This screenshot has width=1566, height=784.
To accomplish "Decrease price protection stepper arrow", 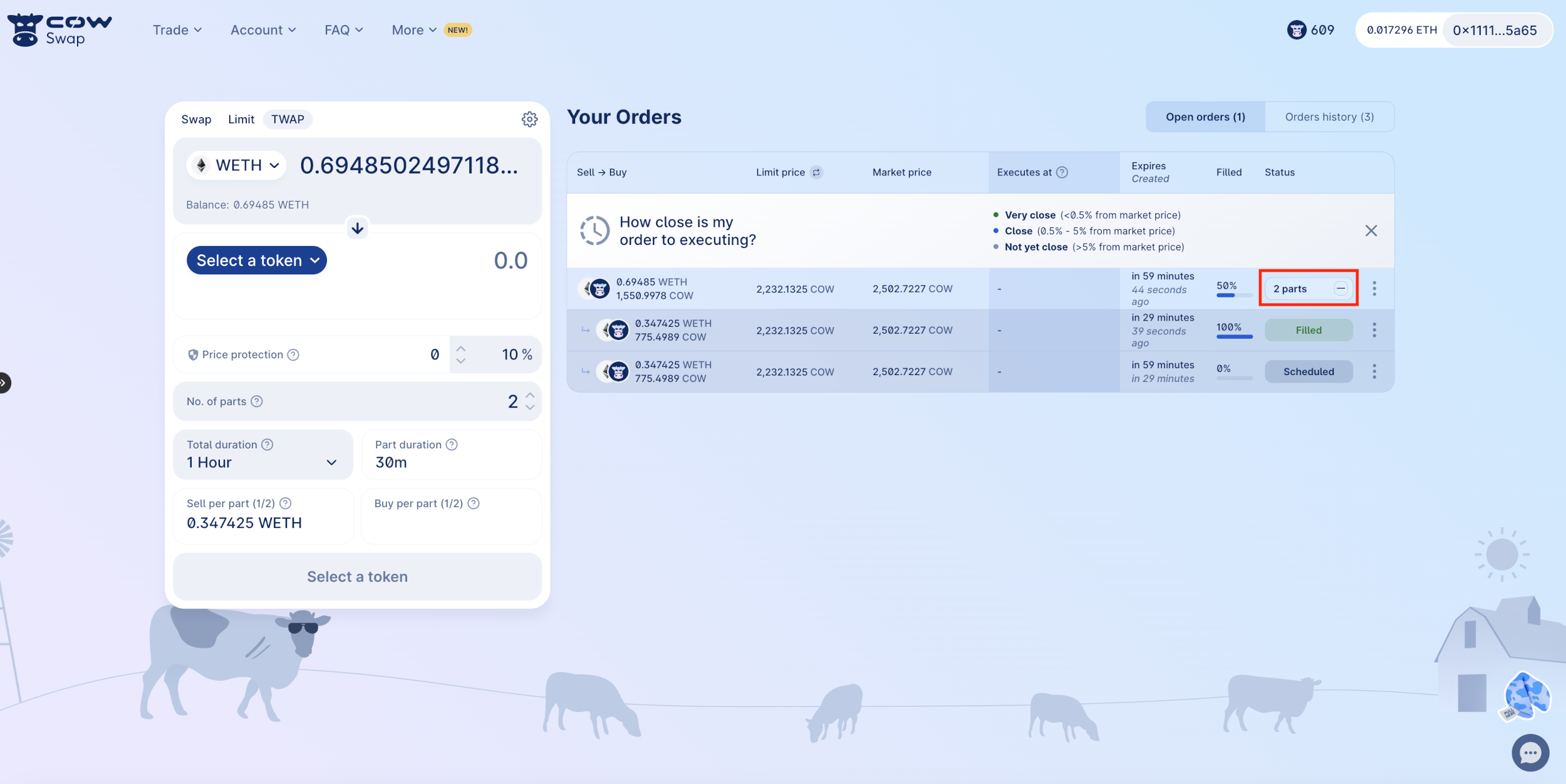I will pyautogui.click(x=461, y=361).
